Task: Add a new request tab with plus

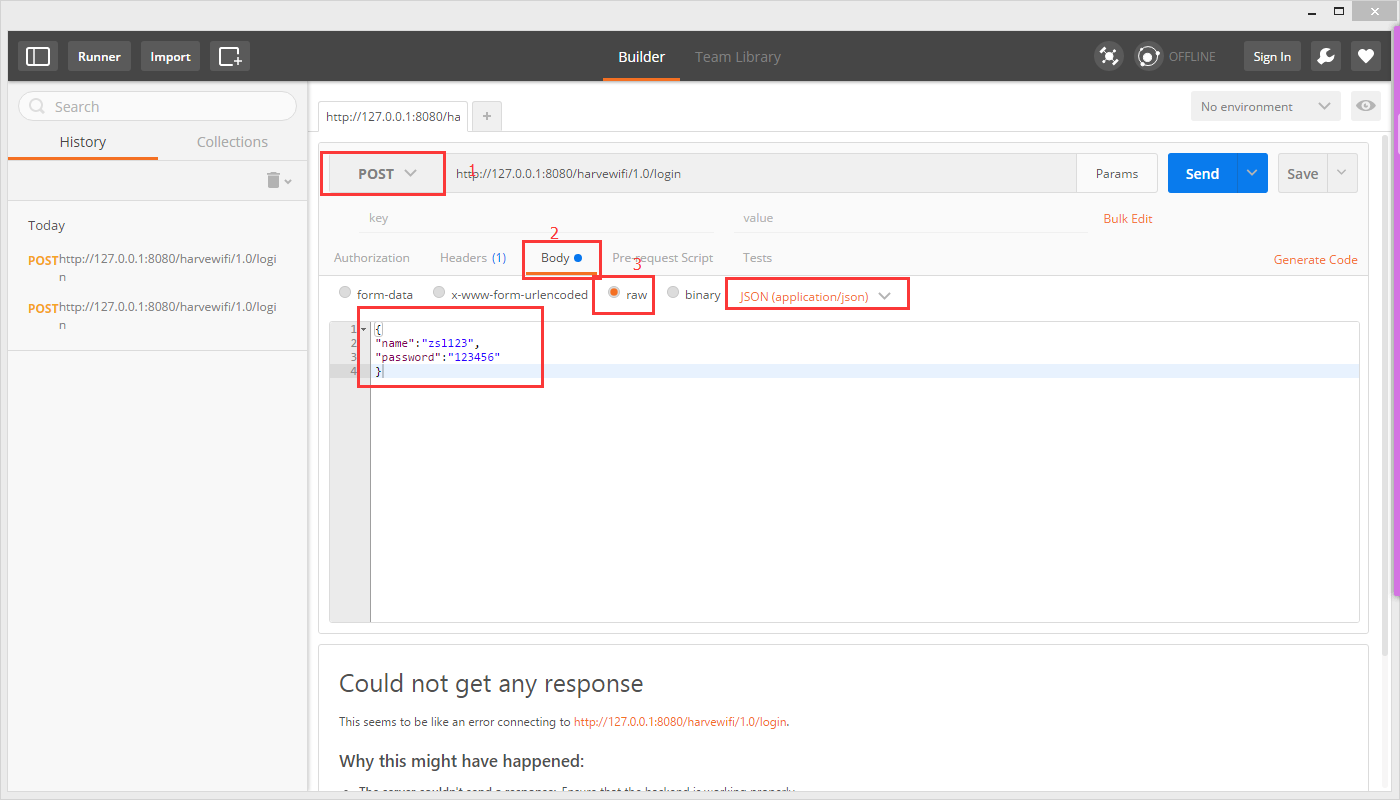Action: pyautogui.click(x=487, y=116)
